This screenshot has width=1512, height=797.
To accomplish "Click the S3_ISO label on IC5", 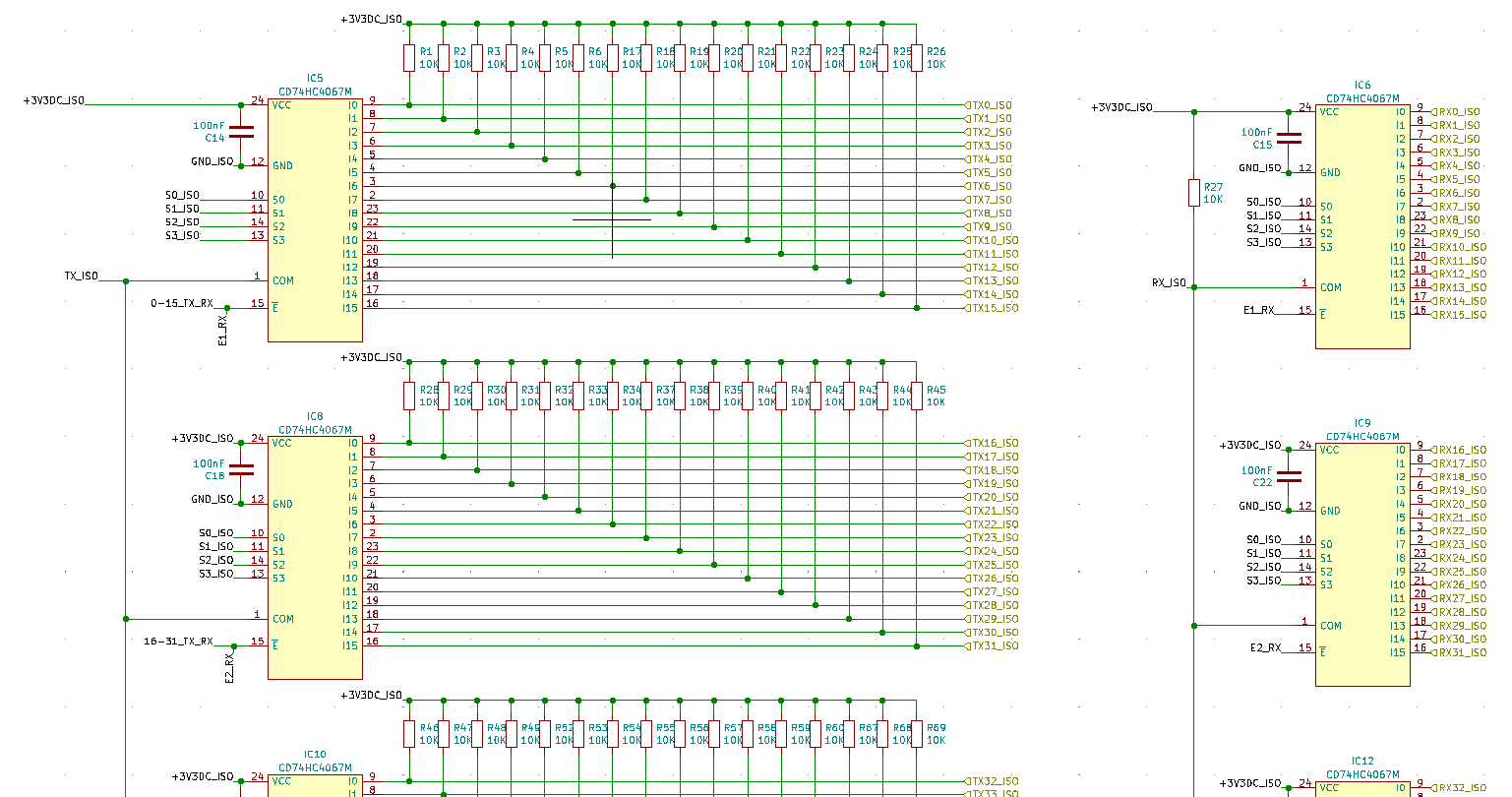I will click(183, 235).
